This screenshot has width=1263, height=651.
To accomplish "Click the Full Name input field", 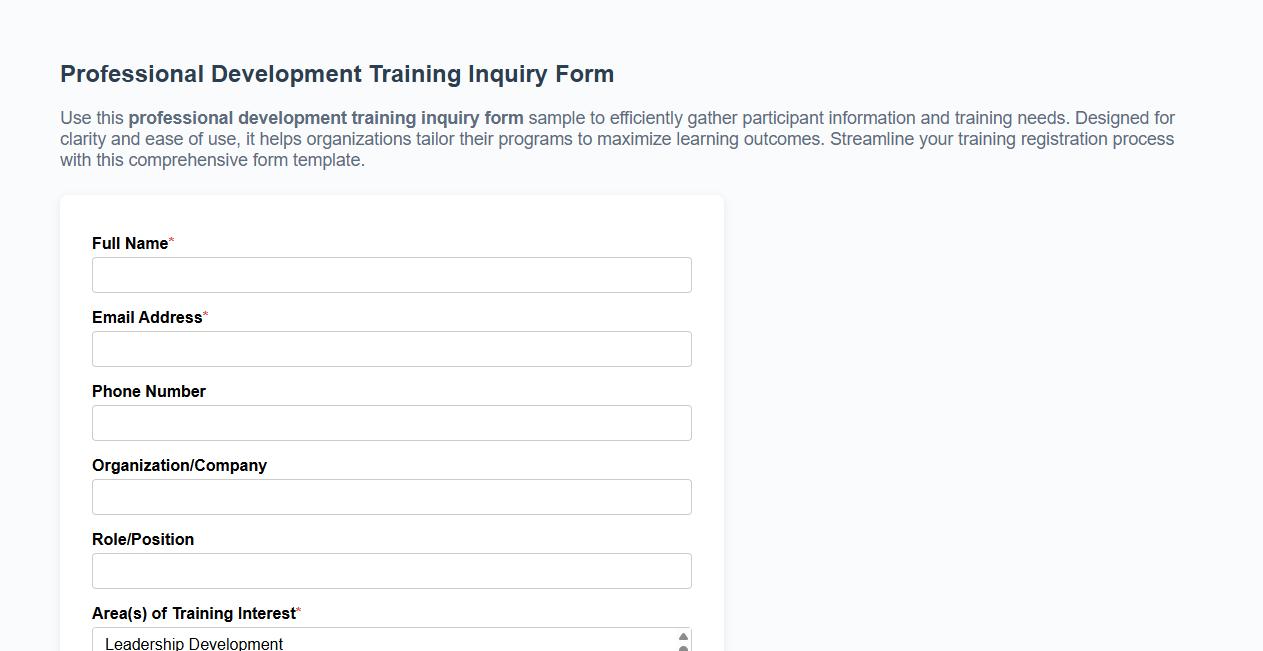I will pyautogui.click(x=391, y=274).
